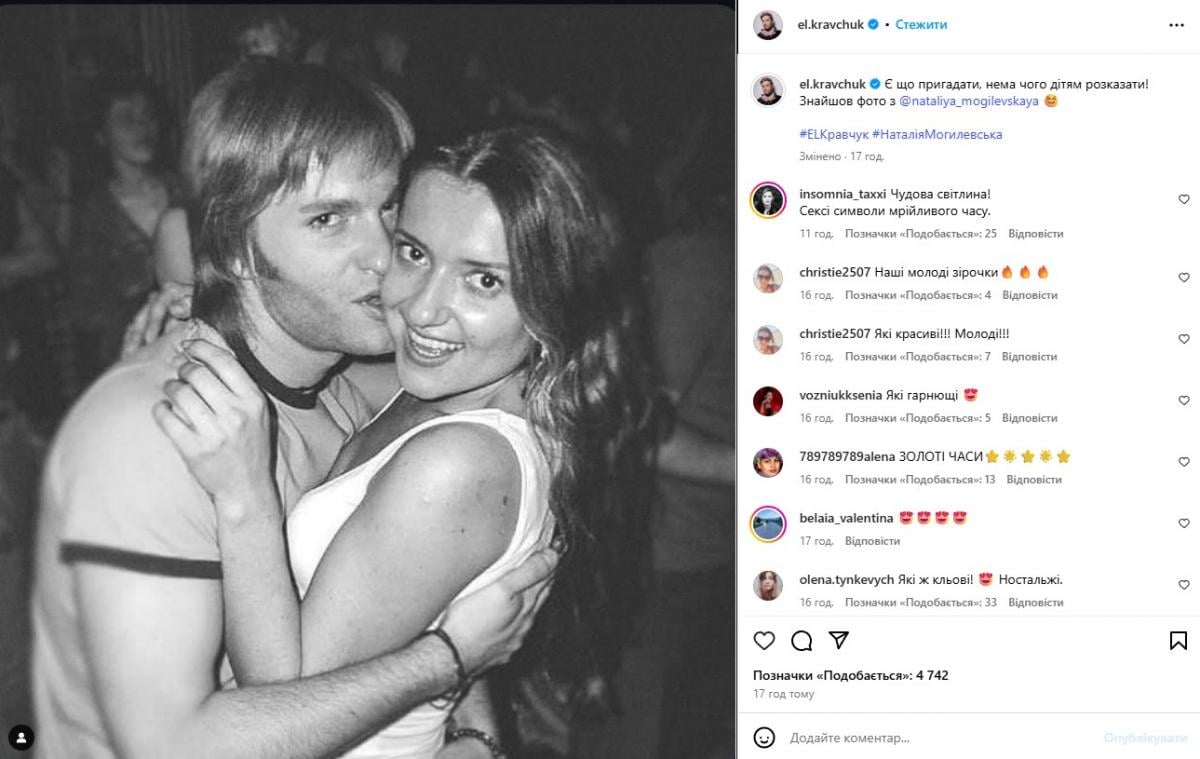Like the olena.tynkevych comment
1200x759 pixels.
(x=1184, y=585)
